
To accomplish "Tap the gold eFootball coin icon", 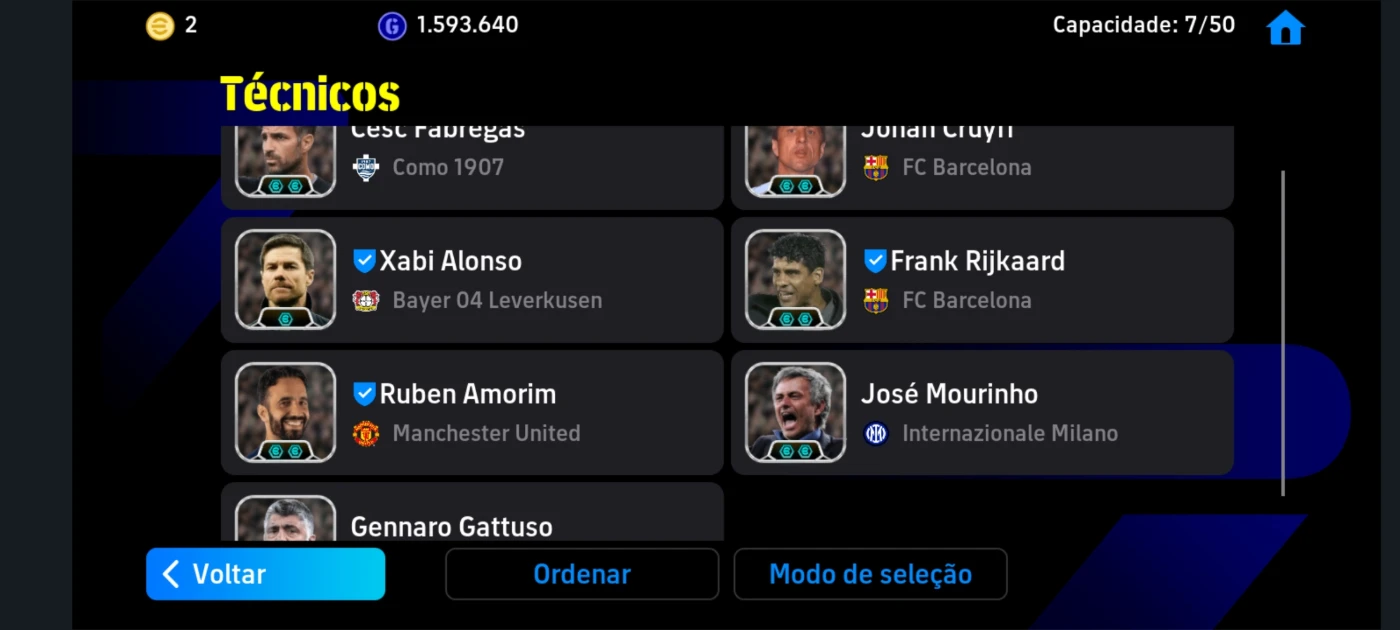I will coord(160,26).
